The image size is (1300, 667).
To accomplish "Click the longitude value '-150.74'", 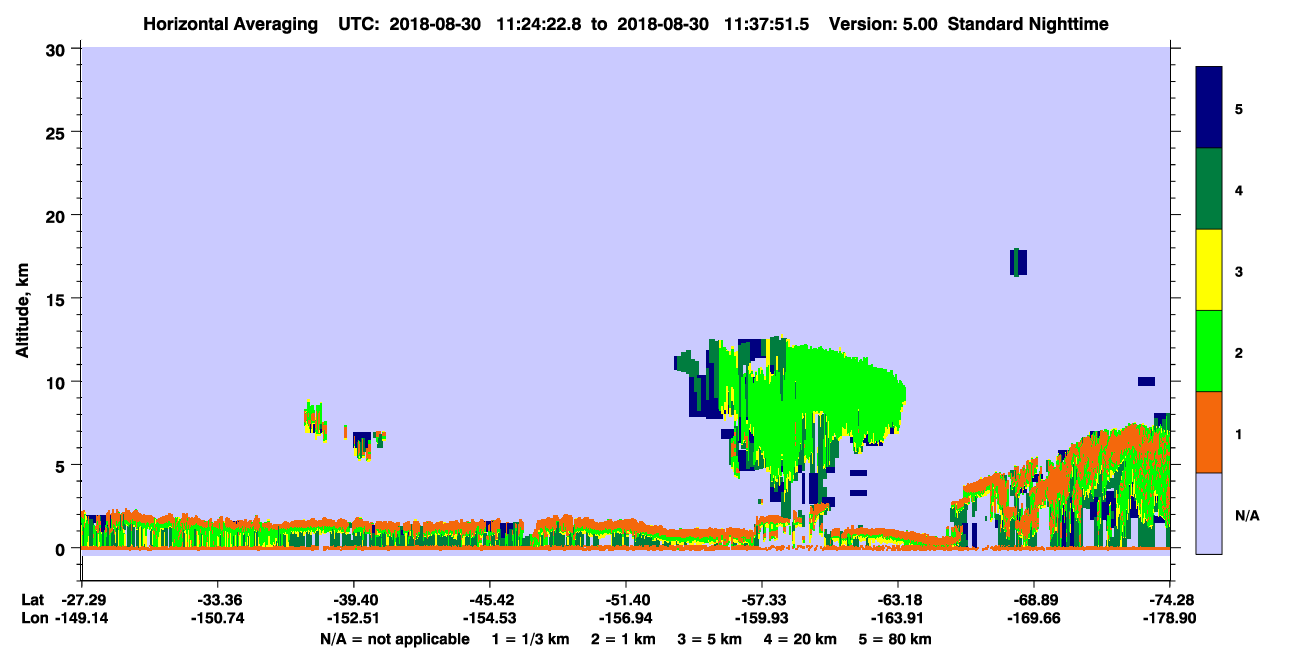I will coord(217,619).
